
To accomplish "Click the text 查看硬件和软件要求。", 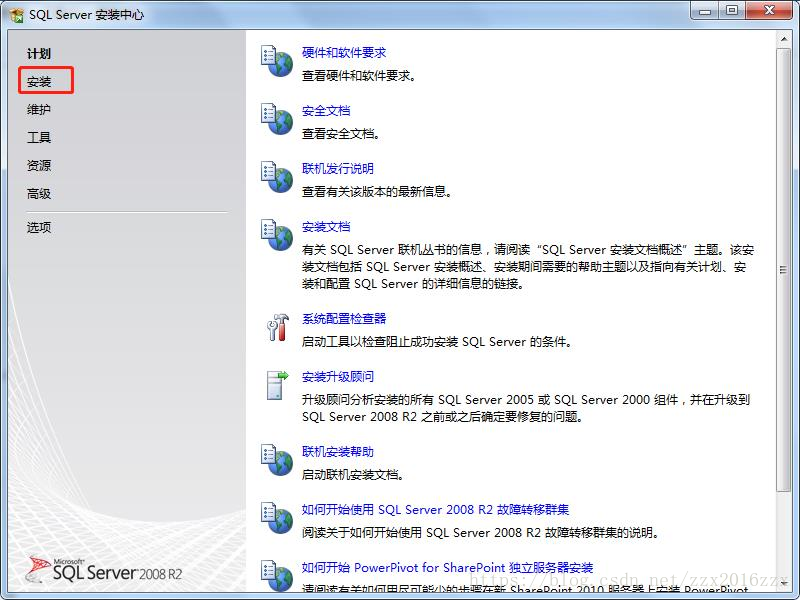I will 359,76.
